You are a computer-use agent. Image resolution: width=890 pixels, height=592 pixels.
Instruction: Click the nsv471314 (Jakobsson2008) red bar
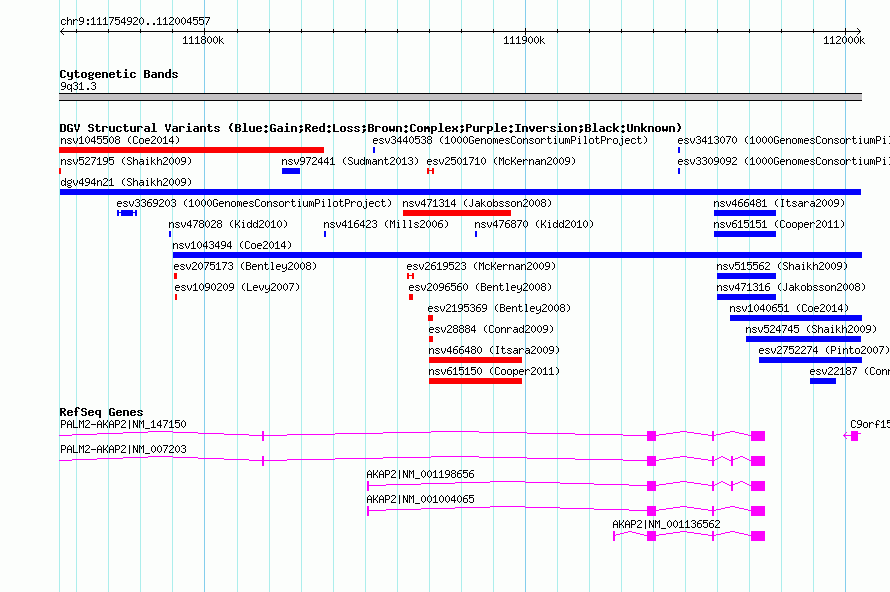click(x=456, y=213)
